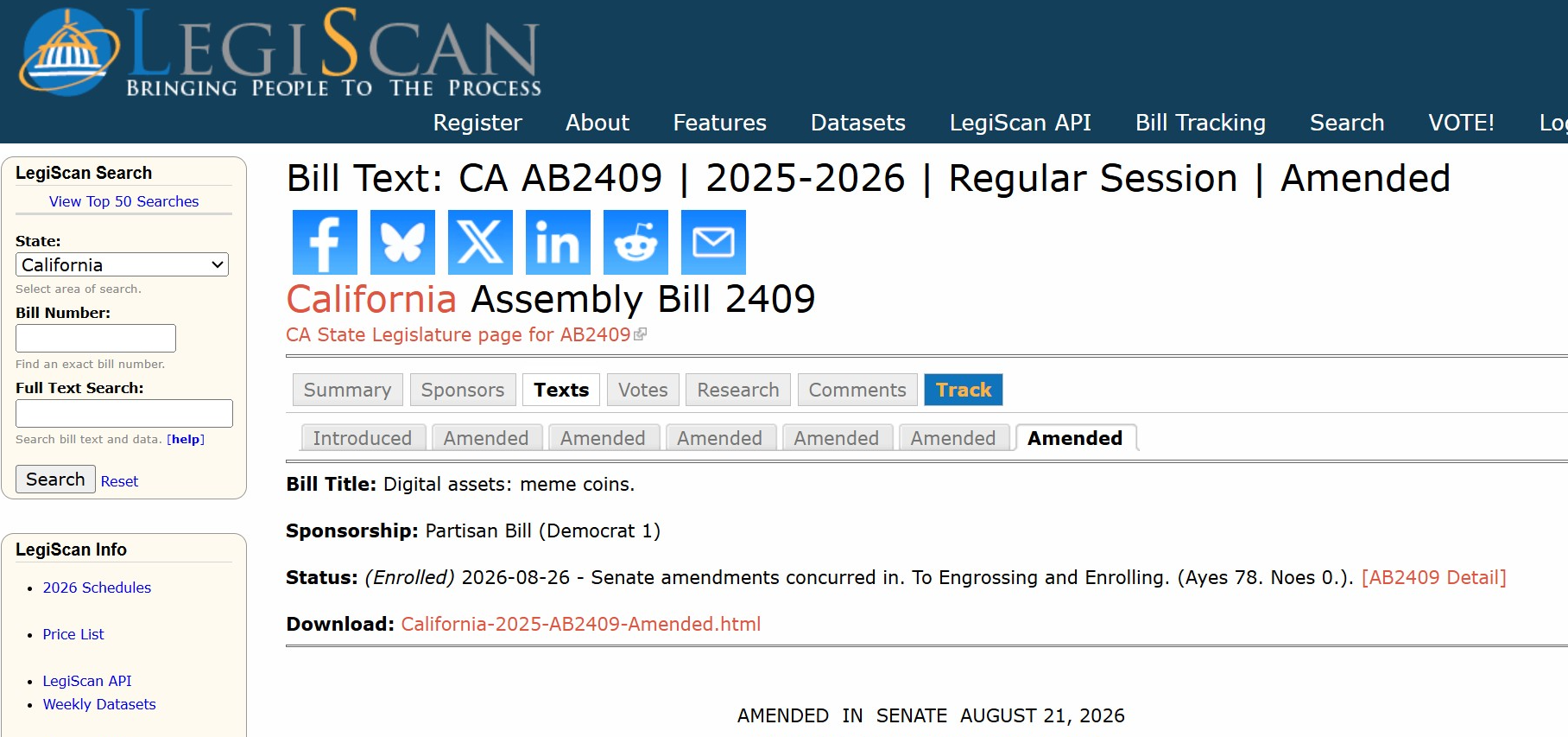Share bill via Bluesky butterfly icon

pos(402,242)
